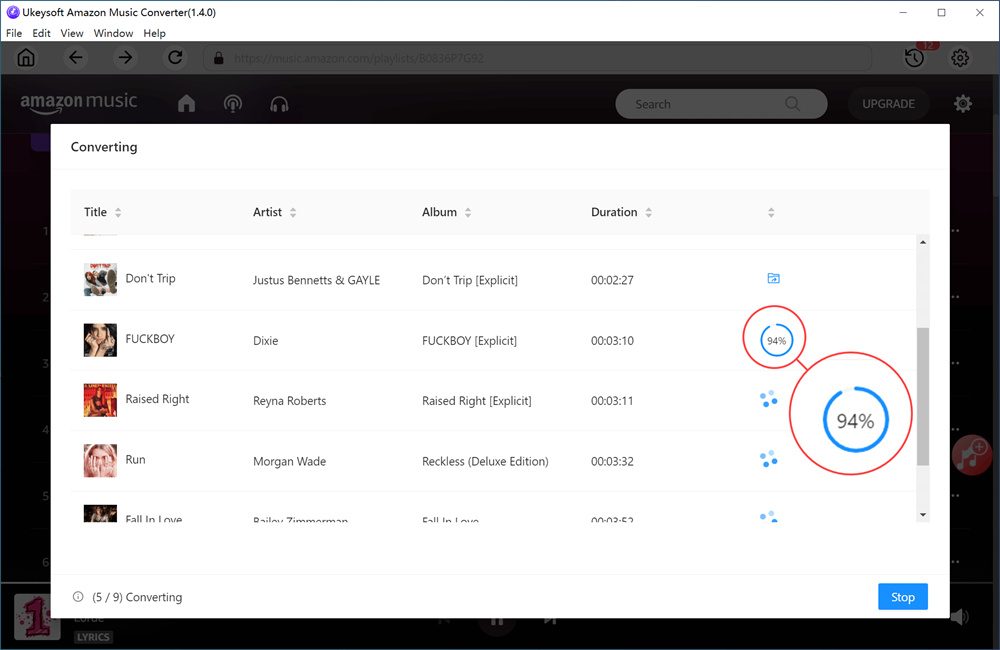The width and height of the screenshot is (1000, 650).
Task: Sort by the status column arrows
Action: click(x=771, y=212)
